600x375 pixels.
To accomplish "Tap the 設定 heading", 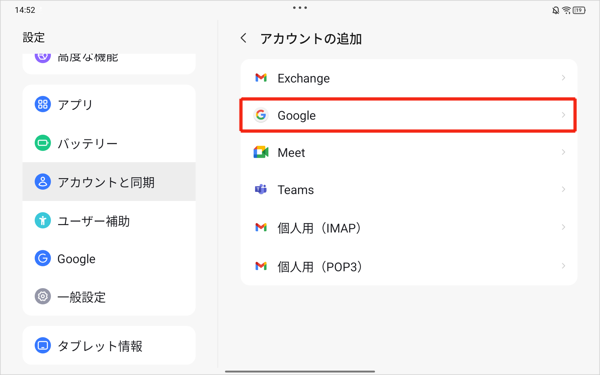I will coord(34,37).
